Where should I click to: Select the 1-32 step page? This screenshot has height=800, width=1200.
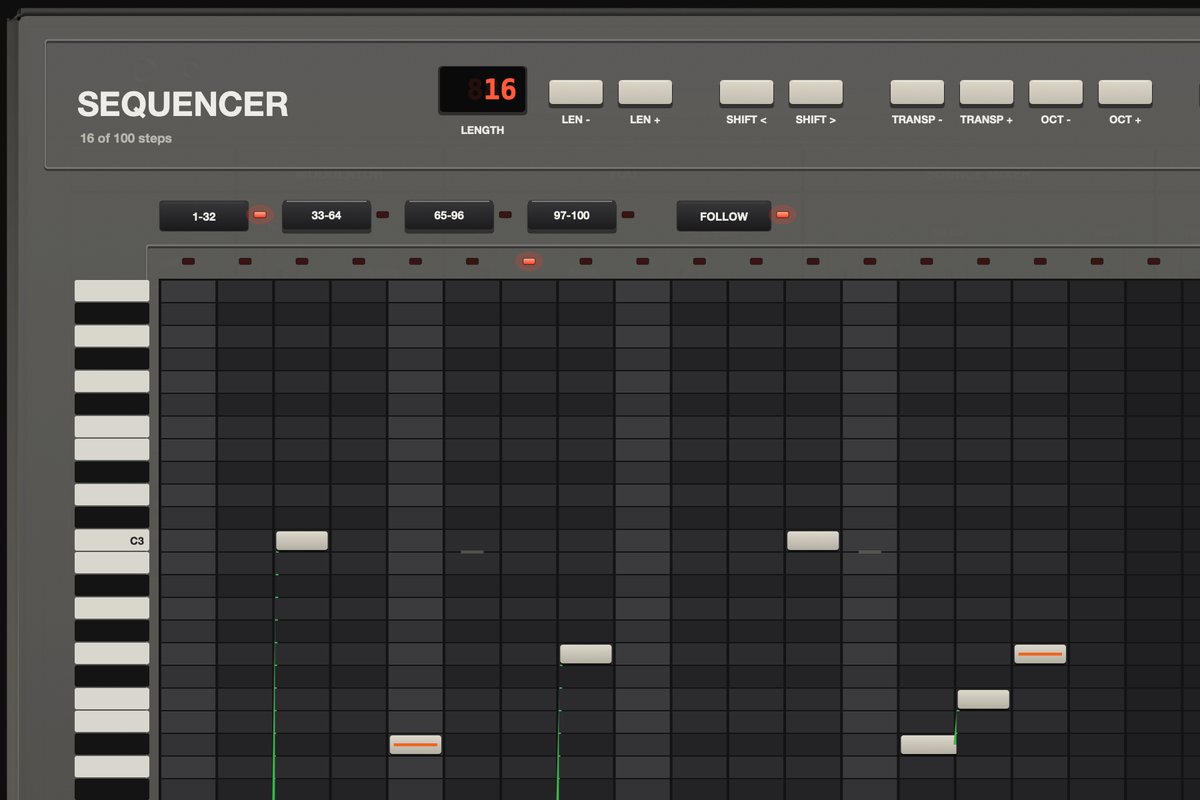pyautogui.click(x=204, y=216)
